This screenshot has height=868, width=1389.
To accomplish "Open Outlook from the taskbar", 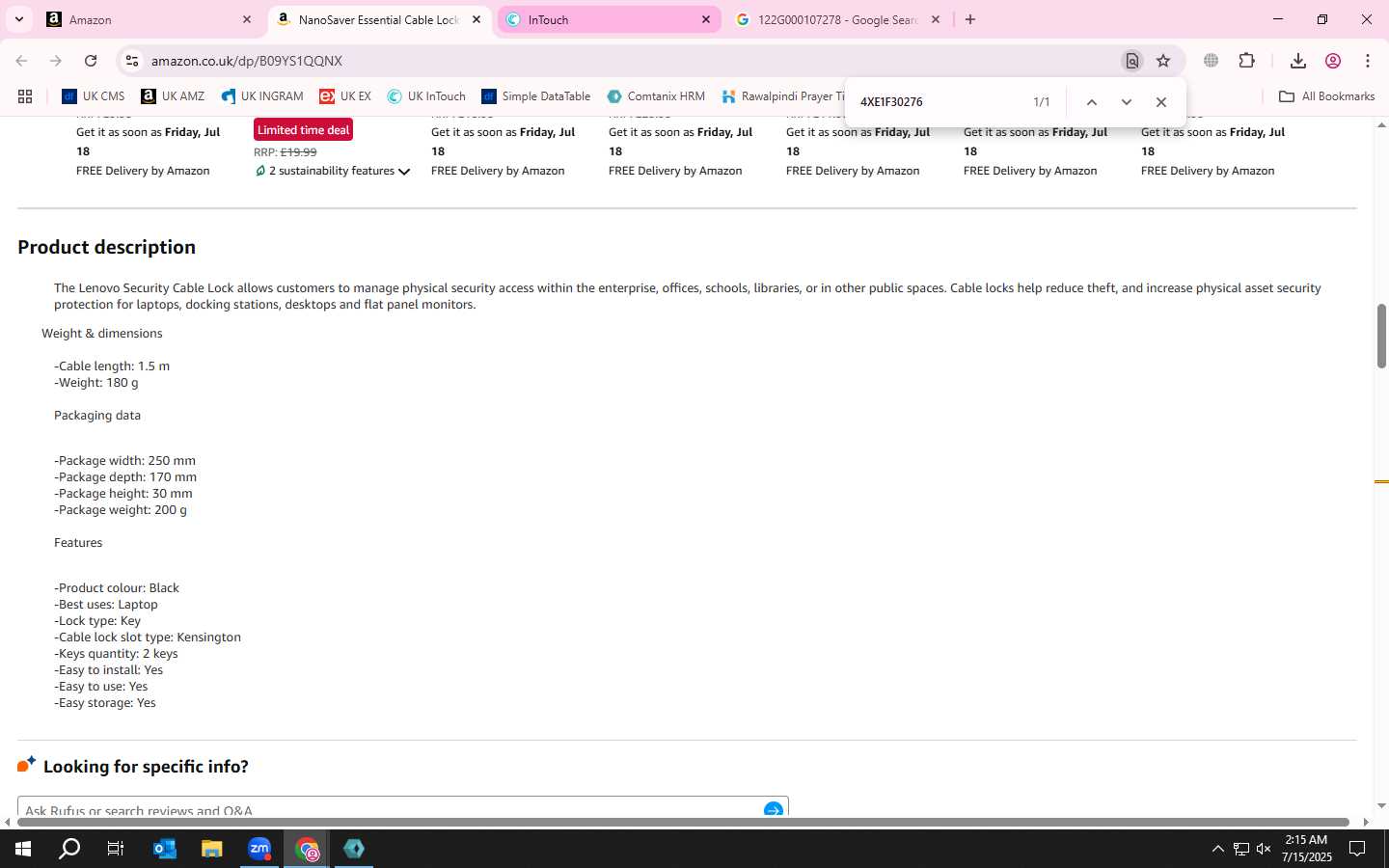I will [x=165, y=849].
